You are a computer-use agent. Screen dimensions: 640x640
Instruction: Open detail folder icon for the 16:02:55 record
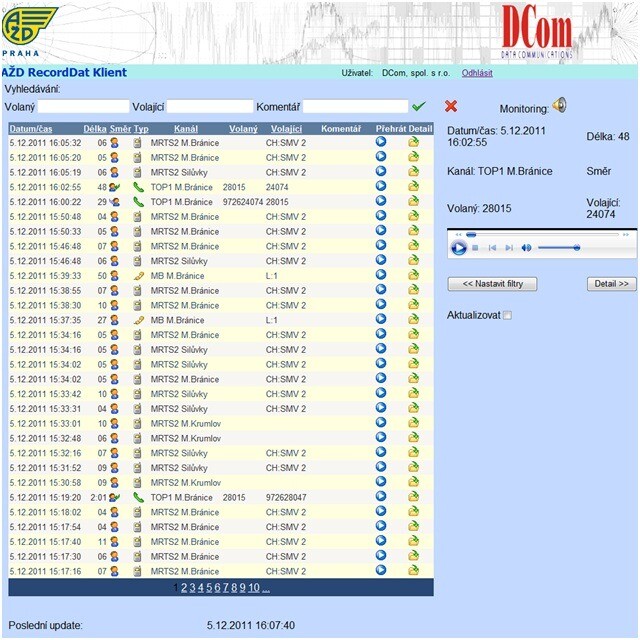pos(413,187)
